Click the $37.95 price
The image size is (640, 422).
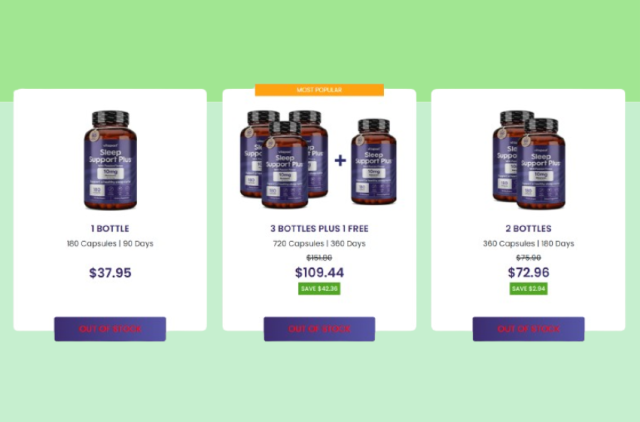click(x=110, y=273)
